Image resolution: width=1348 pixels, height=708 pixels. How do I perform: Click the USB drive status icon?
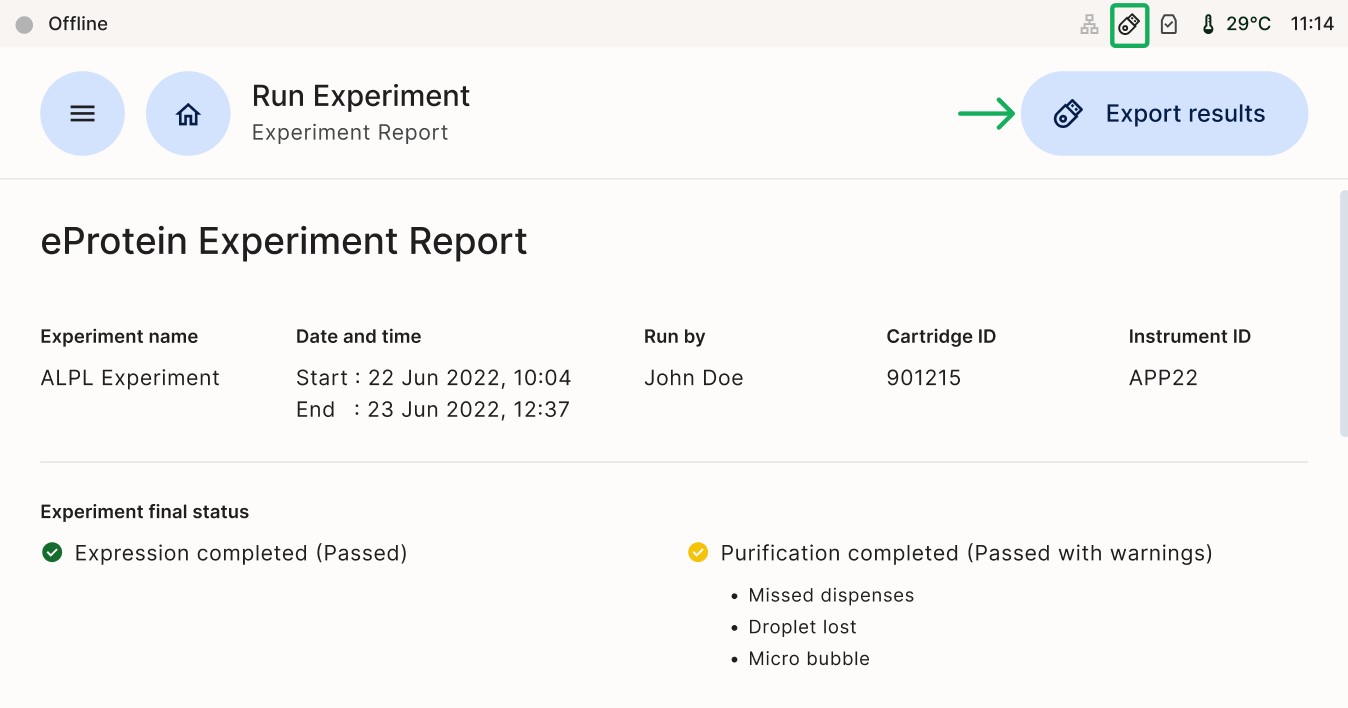click(x=1129, y=24)
